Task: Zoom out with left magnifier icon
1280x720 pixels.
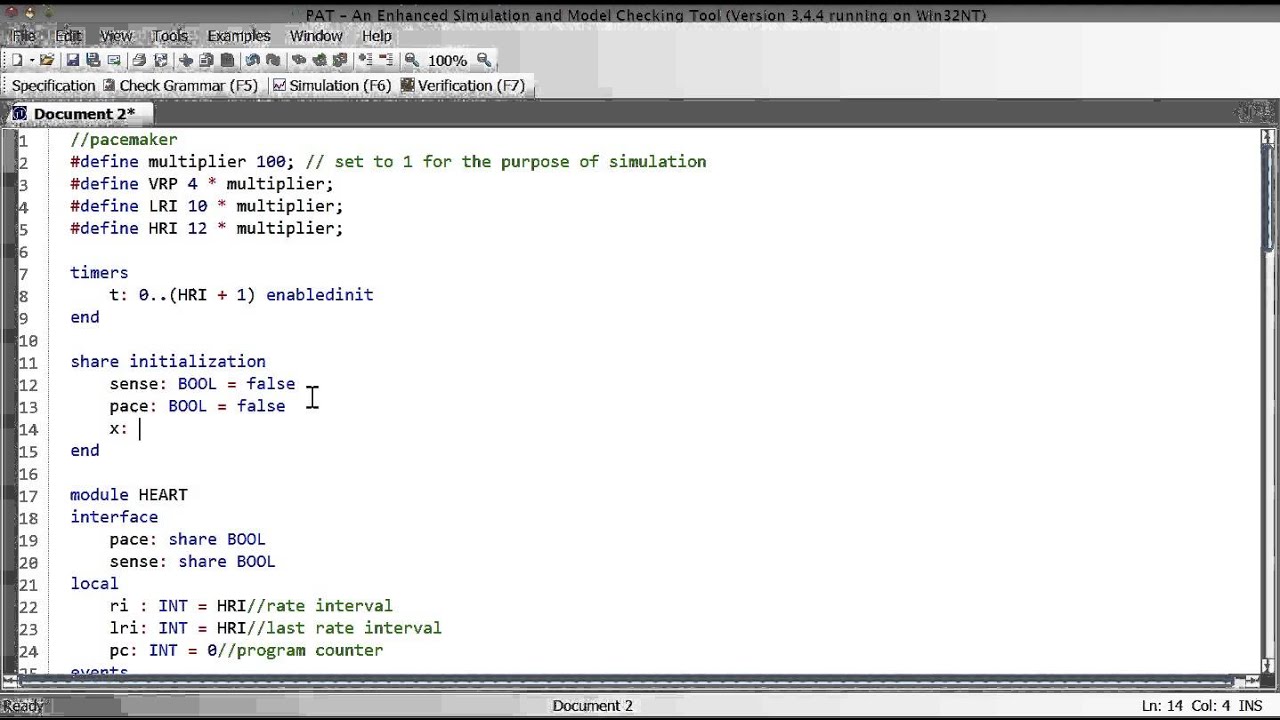Action: tap(411, 60)
